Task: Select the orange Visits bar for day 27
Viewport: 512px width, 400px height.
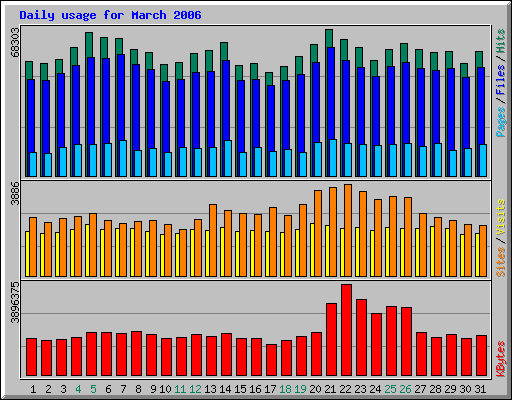Action: pyautogui.click(x=423, y=245)
